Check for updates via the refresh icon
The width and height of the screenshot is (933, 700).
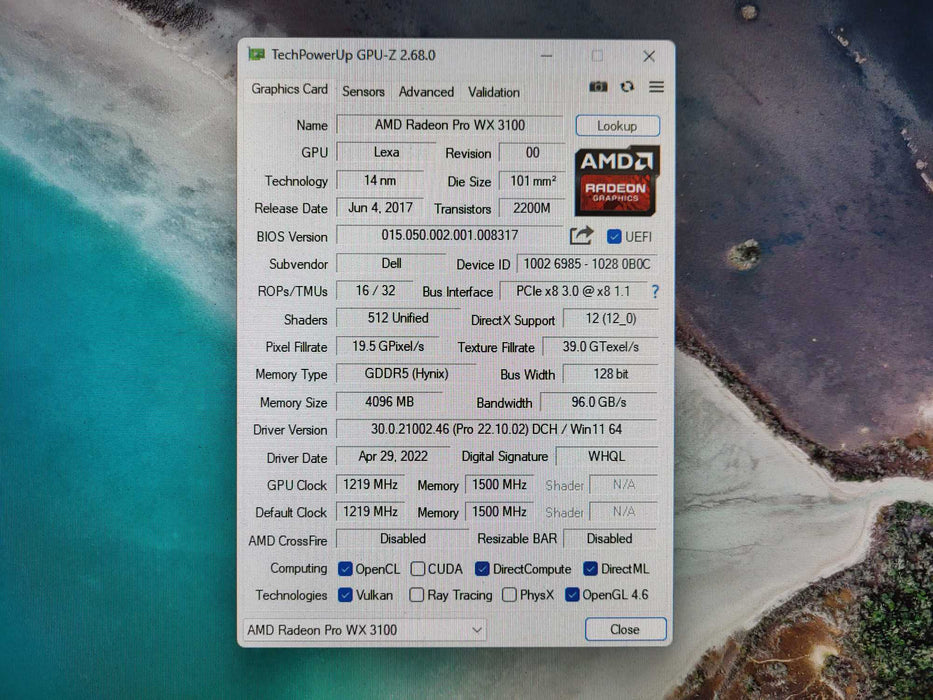click(627, 87)
